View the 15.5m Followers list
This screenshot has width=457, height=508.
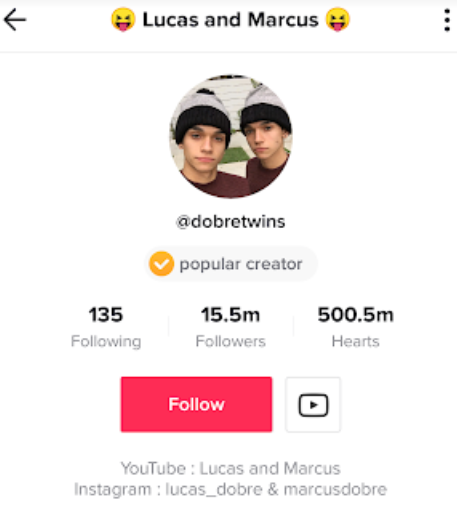coord(231,327)
